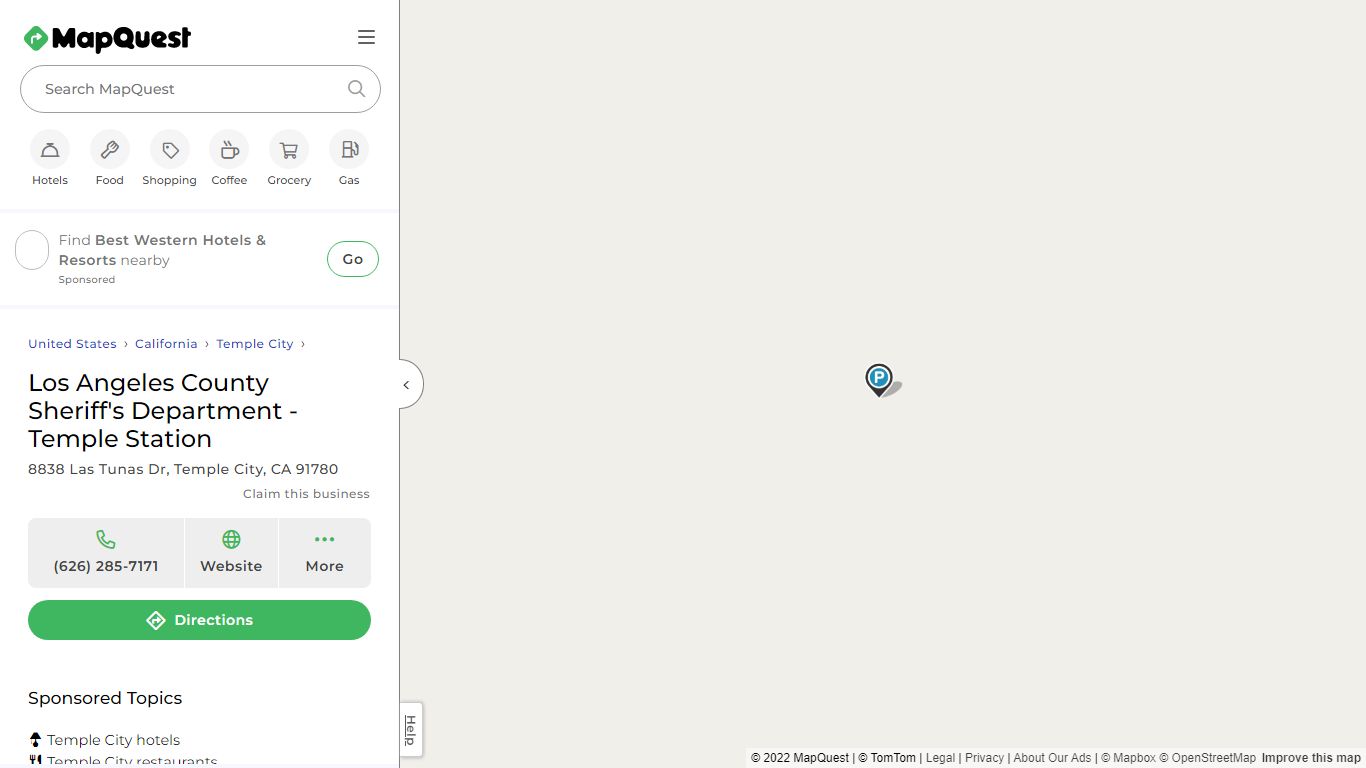Open the Website button
Screen dimensions: 1366x768
[x=231, y=553]
